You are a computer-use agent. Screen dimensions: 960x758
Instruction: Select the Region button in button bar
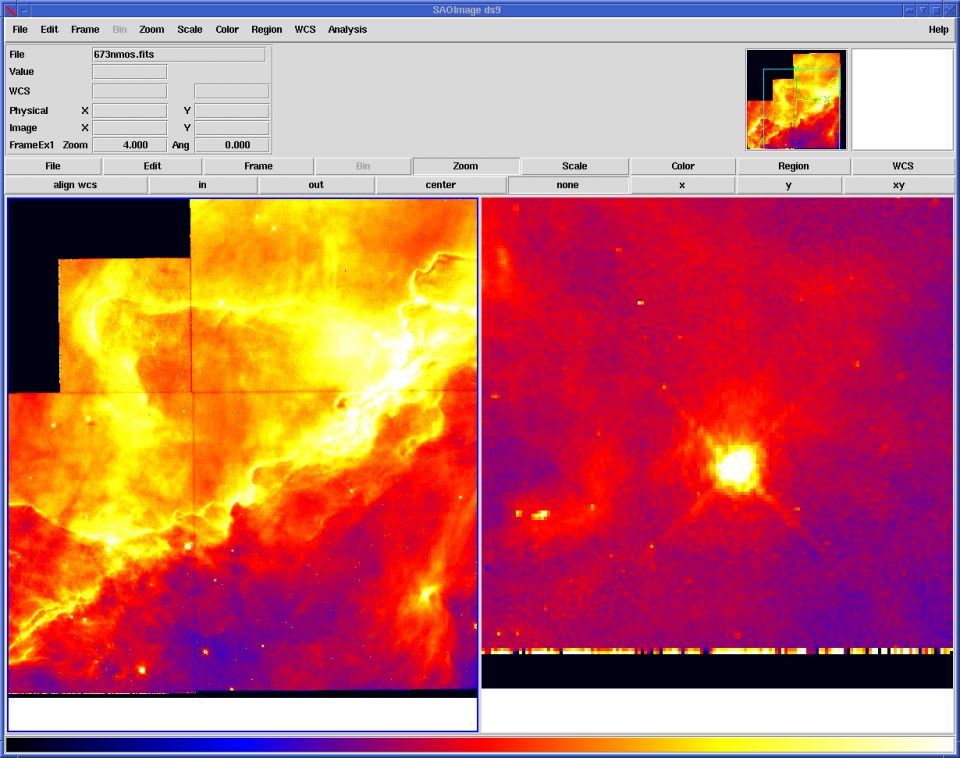[794, 166]
